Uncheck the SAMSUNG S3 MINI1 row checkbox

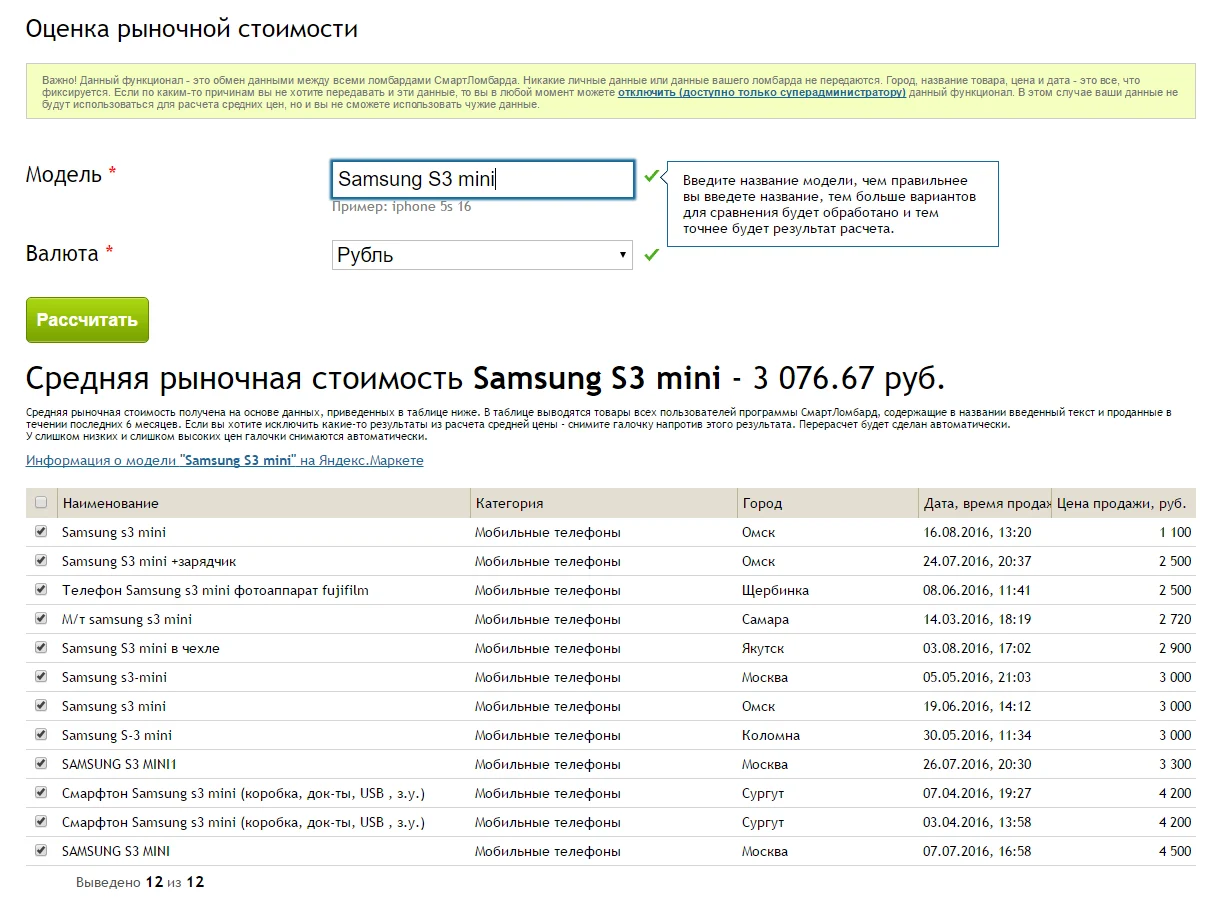pyautogui.click(x=41, y=764)
